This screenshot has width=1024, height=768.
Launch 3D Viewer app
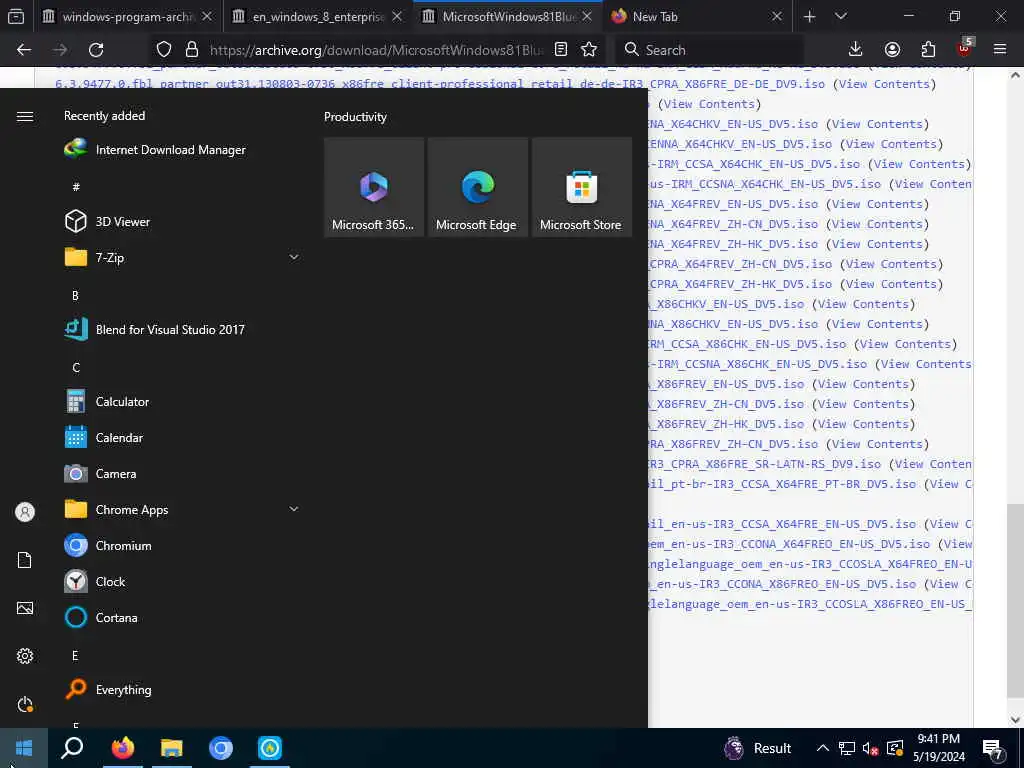point(106,221)
